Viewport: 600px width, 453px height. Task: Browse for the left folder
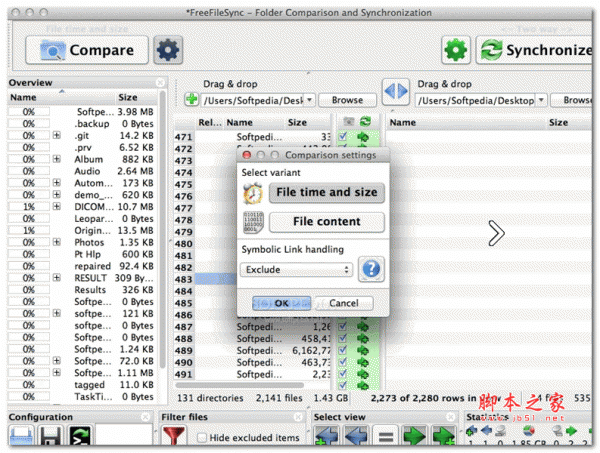click(347, 100)
